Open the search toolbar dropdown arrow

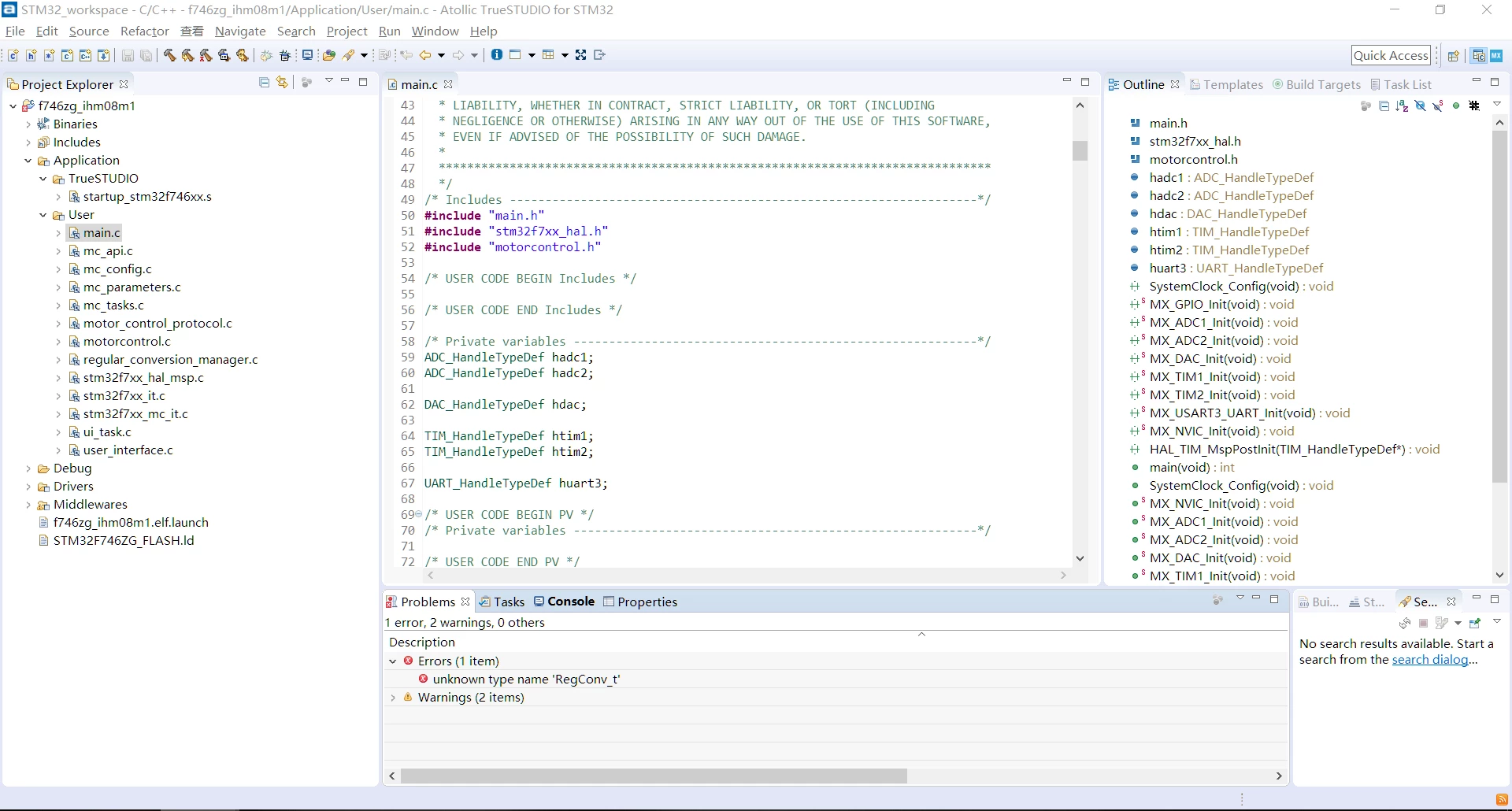(x=364, y=55)
